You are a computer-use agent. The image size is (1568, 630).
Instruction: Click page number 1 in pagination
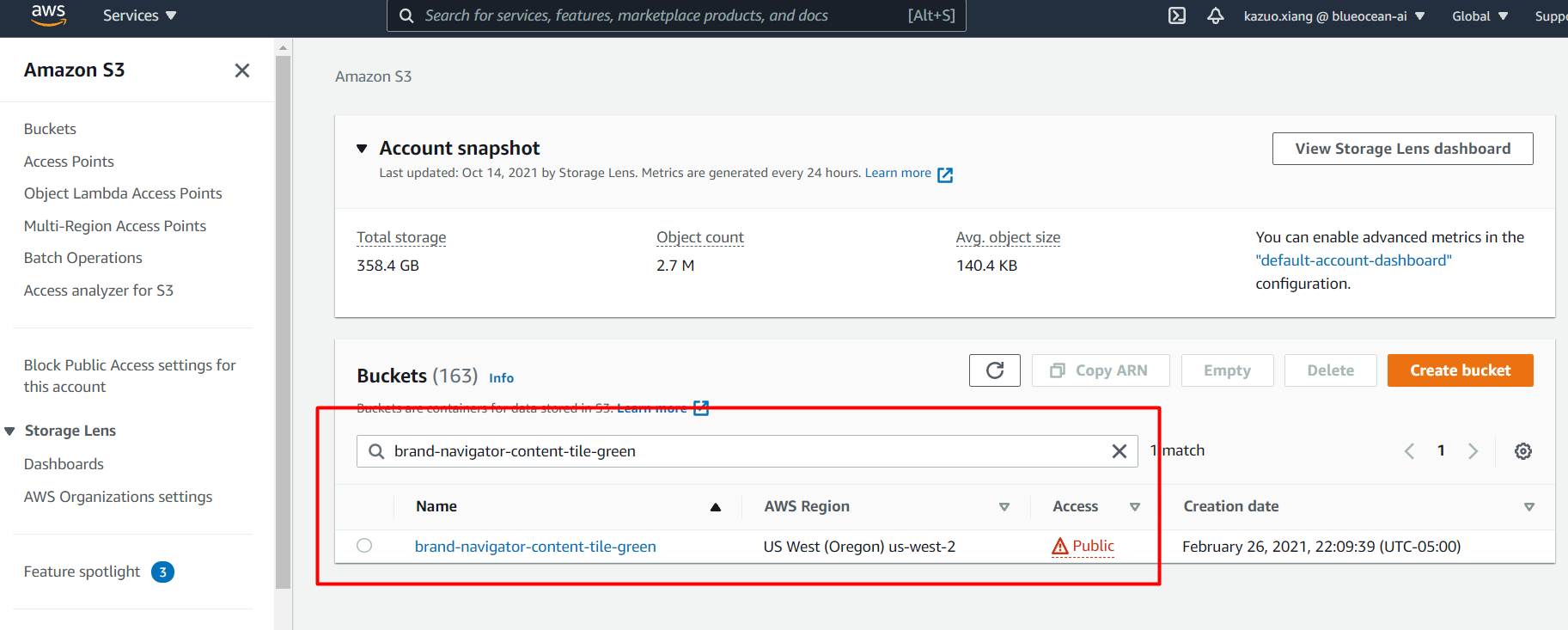(x=1441, y=450)
